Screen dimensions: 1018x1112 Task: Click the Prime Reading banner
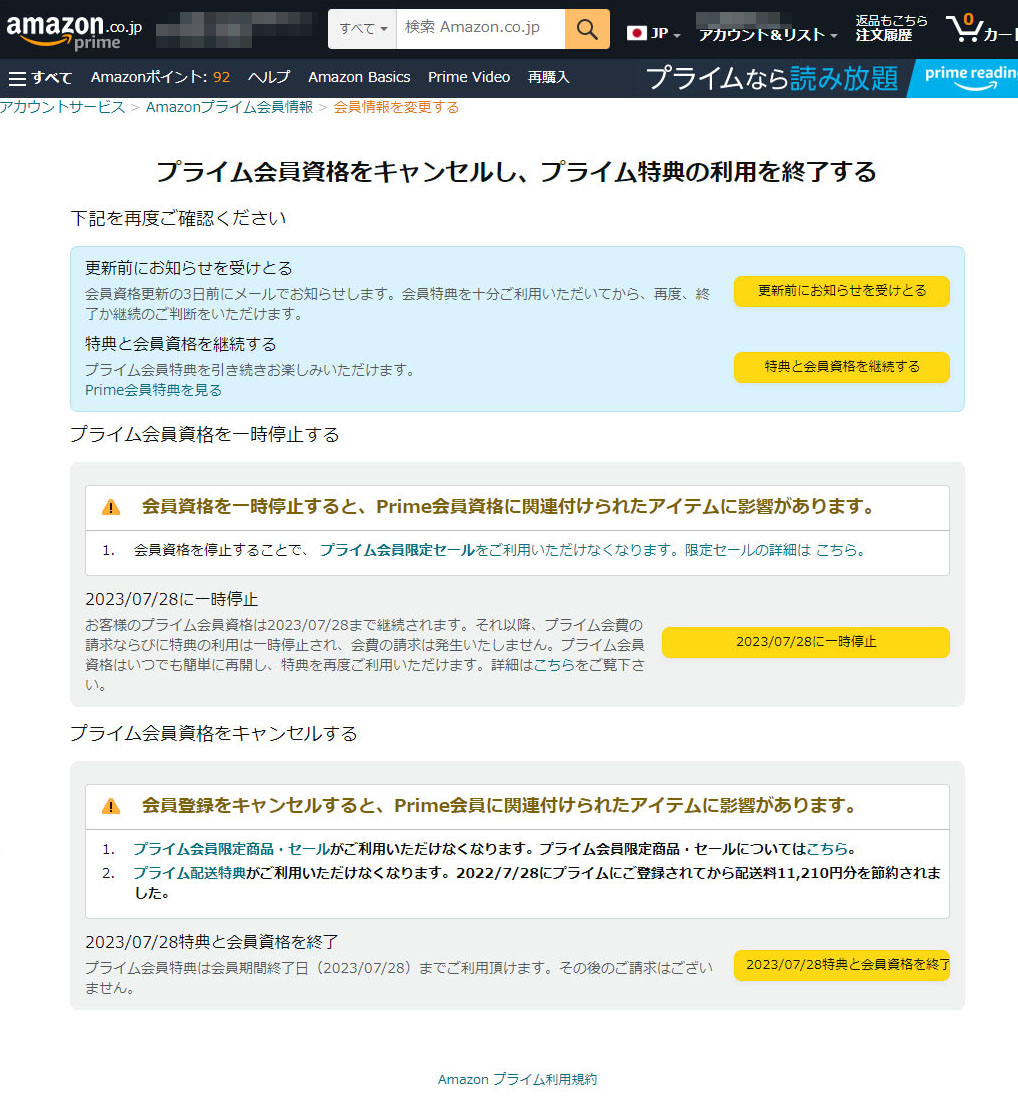click(x=830, y=78)
